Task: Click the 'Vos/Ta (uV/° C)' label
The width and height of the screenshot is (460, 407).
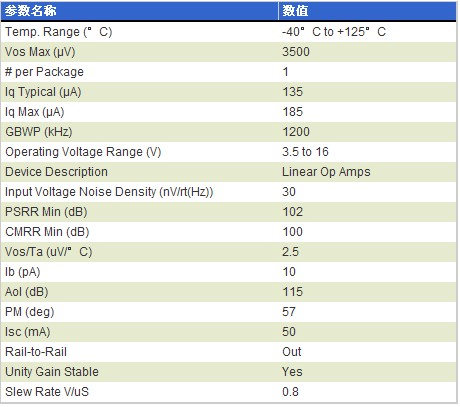Action: [49, 252]
